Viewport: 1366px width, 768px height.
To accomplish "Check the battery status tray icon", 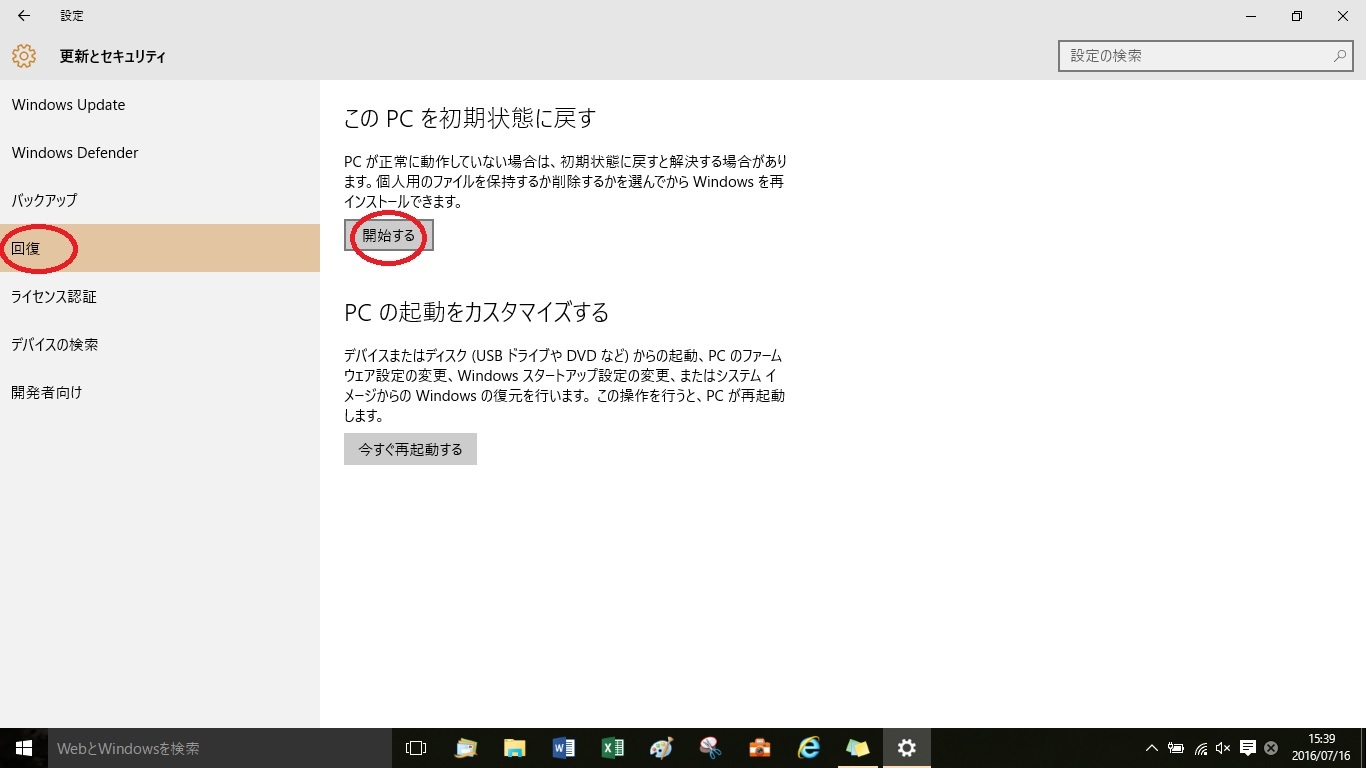I will pos(1176,748).
